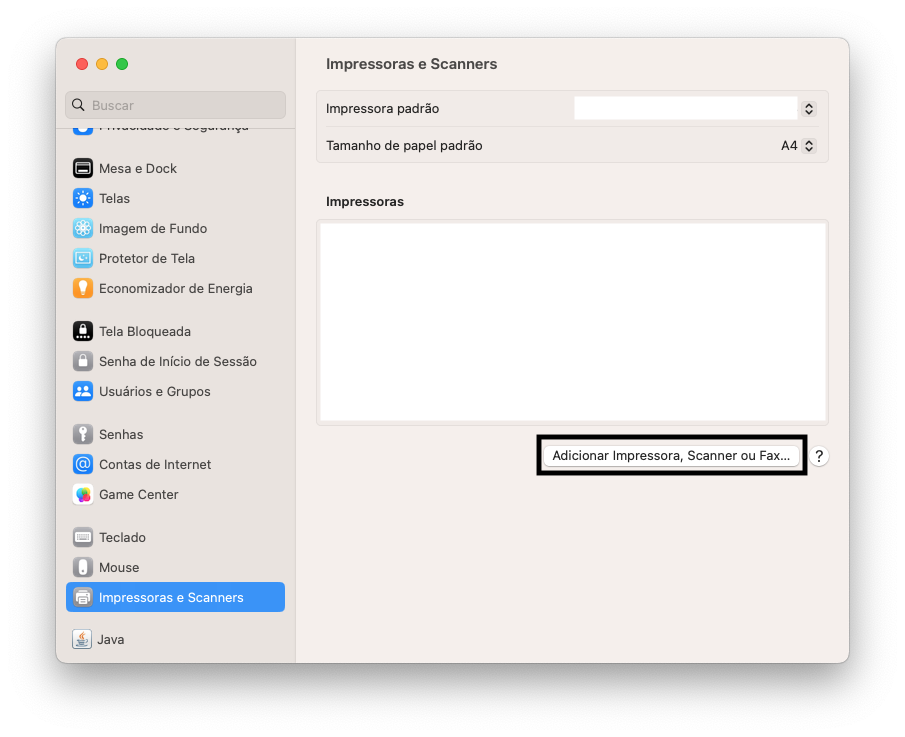Open Impressora padrão dropdown arrows
905x737 pixels.
tap(809, 109)
